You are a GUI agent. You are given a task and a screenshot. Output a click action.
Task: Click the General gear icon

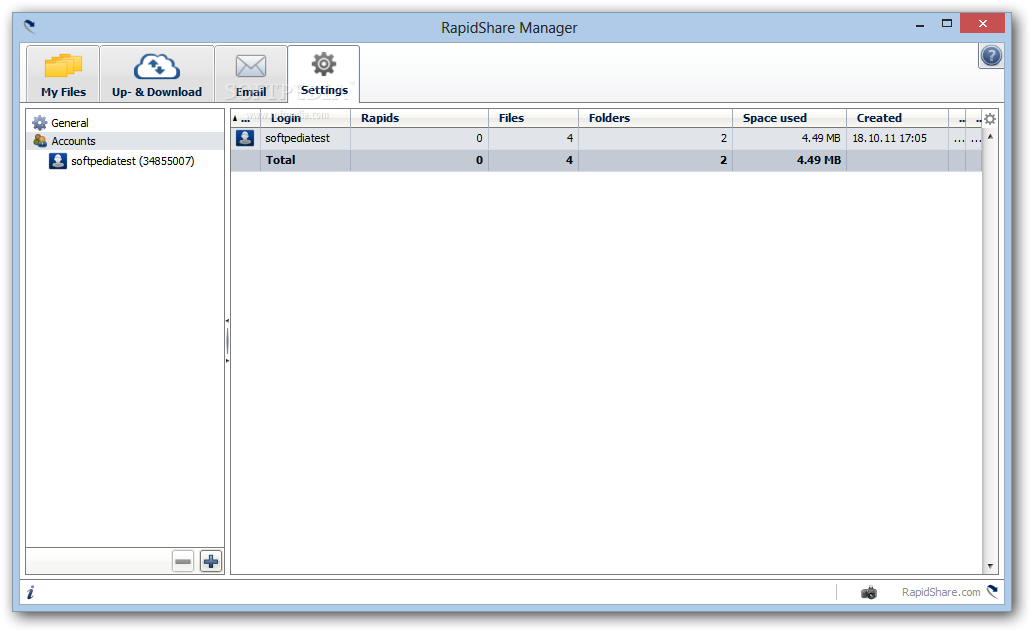39,123
